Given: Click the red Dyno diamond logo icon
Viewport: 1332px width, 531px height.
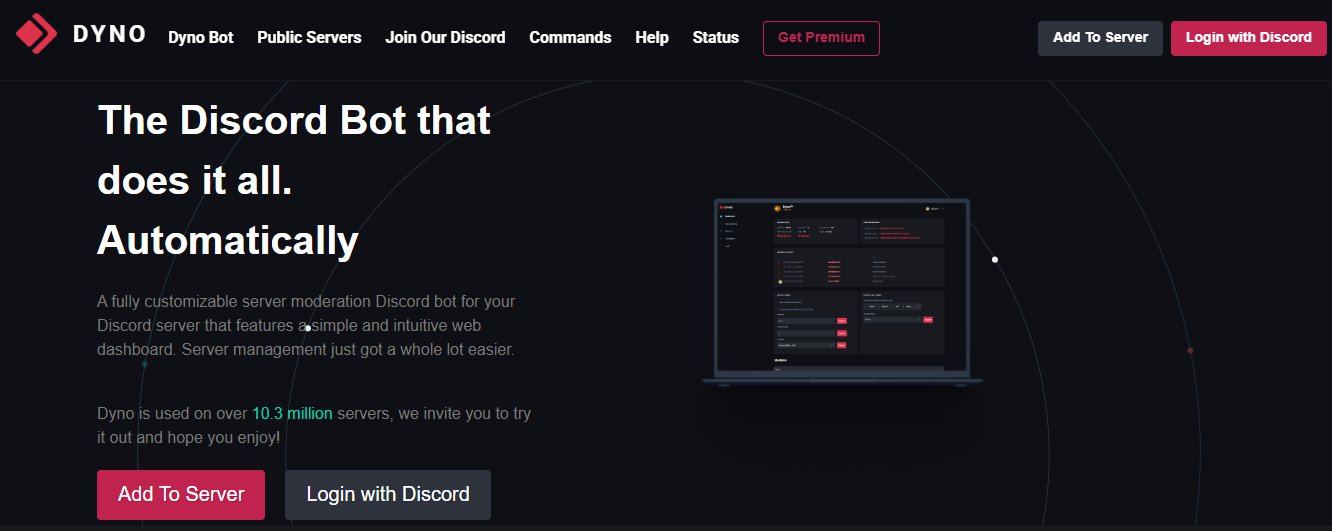Looking at the screenshot, I should tap(37, 34).
